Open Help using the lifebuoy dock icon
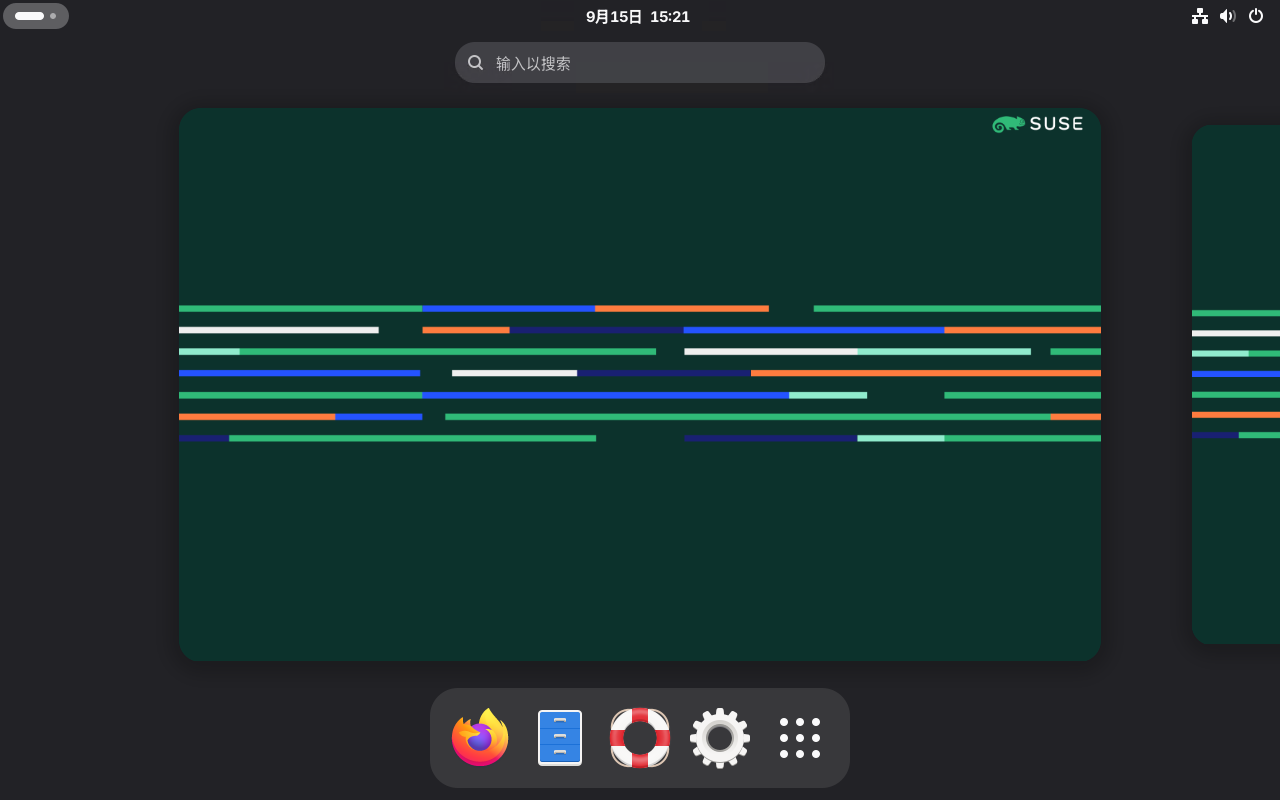The width and height of the screenshot is (1280, 800). click(x=640, y=737)
